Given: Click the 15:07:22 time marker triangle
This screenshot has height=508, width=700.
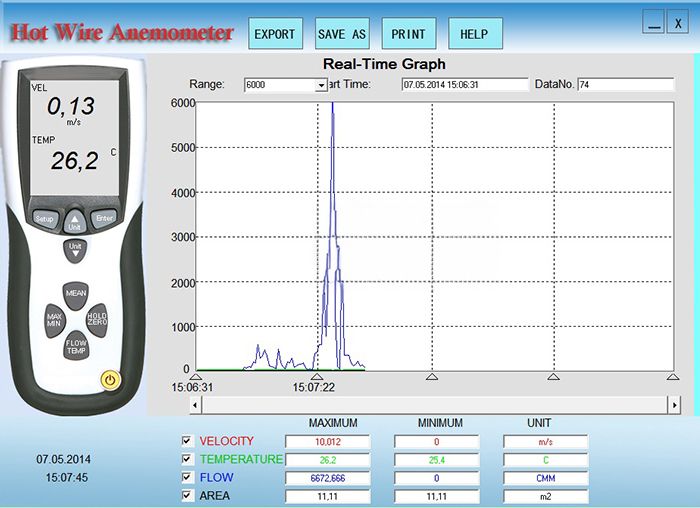Looking at the screenshot, I should coord(316,375).
